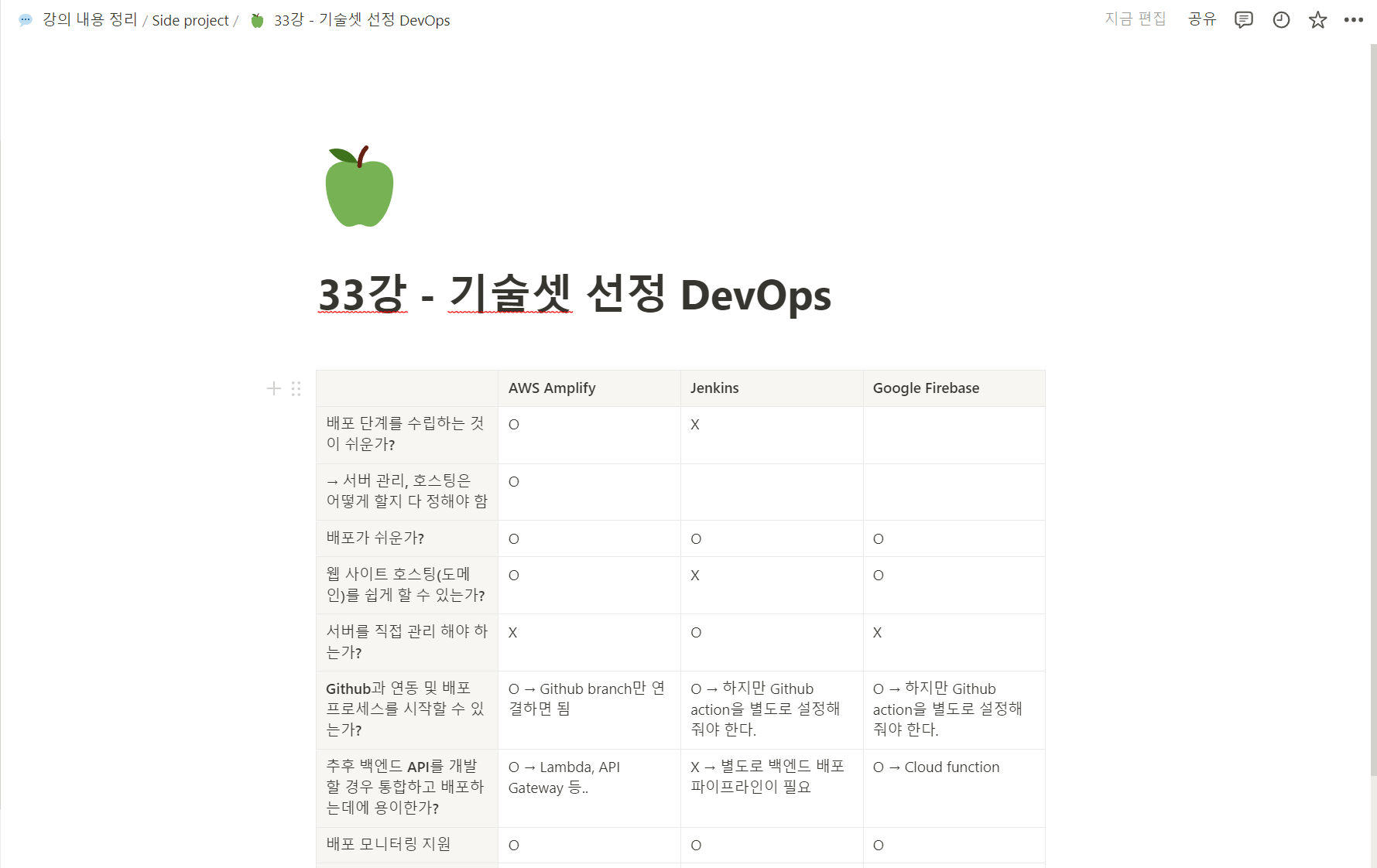This screenshot has width=1377, height=868.
Task: Add page to favorites with star icon
Action: (1317, 20)
